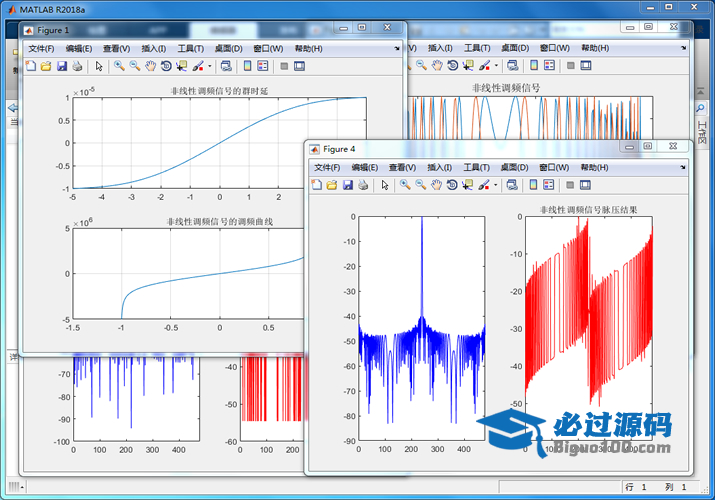Click Open File icon in Figure 4 toolbar
The width and height of the screenshot is (715, 500).
pos(332,185)
